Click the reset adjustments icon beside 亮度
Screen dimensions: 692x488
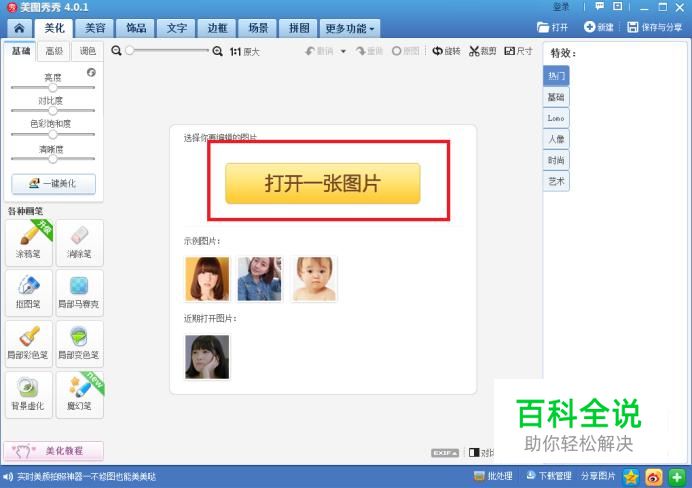tap(91, 72)
